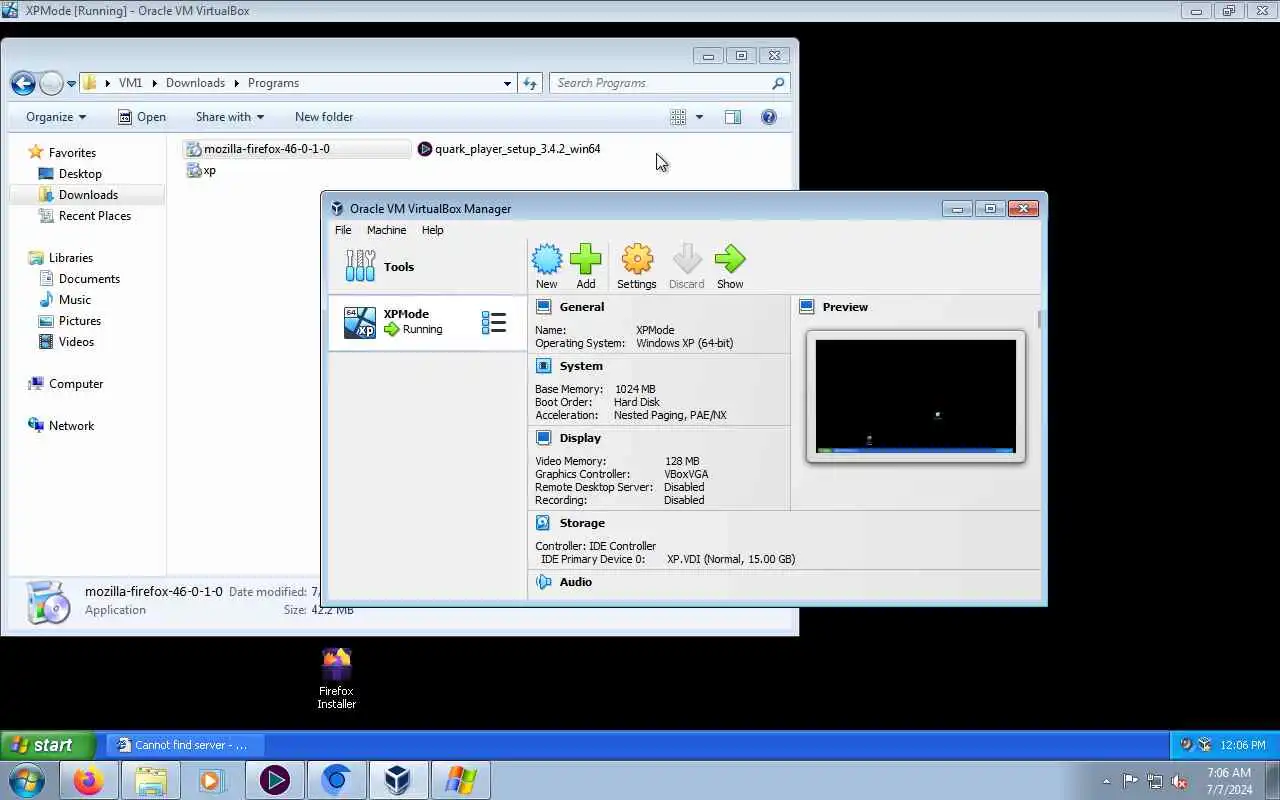1280x800 pixels.
Task: Click the volume icon in system tray
Action: coord(1179,781)
